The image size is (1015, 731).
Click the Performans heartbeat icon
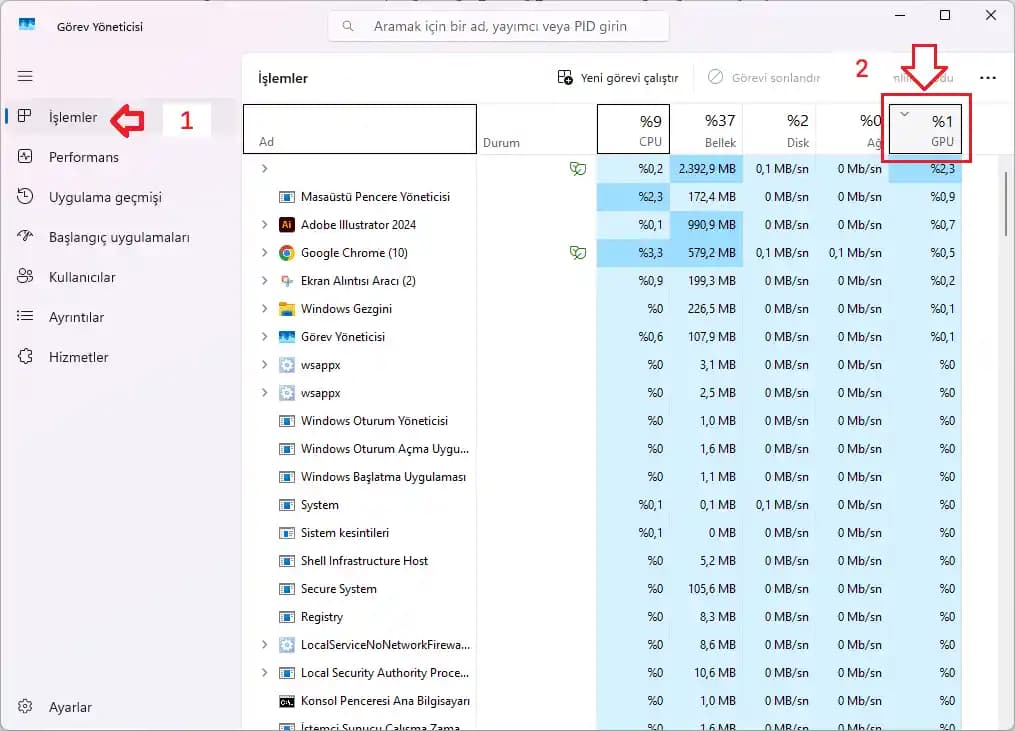point(25,157)
